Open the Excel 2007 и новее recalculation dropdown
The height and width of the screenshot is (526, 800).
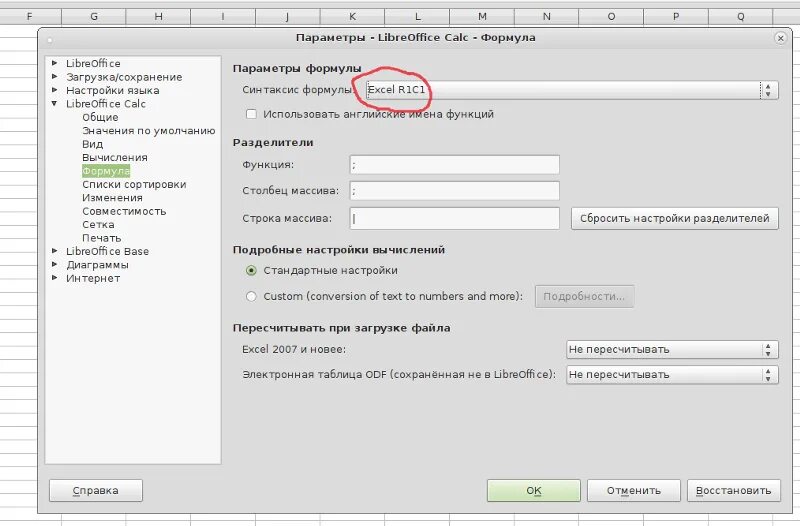coord(672,349)
